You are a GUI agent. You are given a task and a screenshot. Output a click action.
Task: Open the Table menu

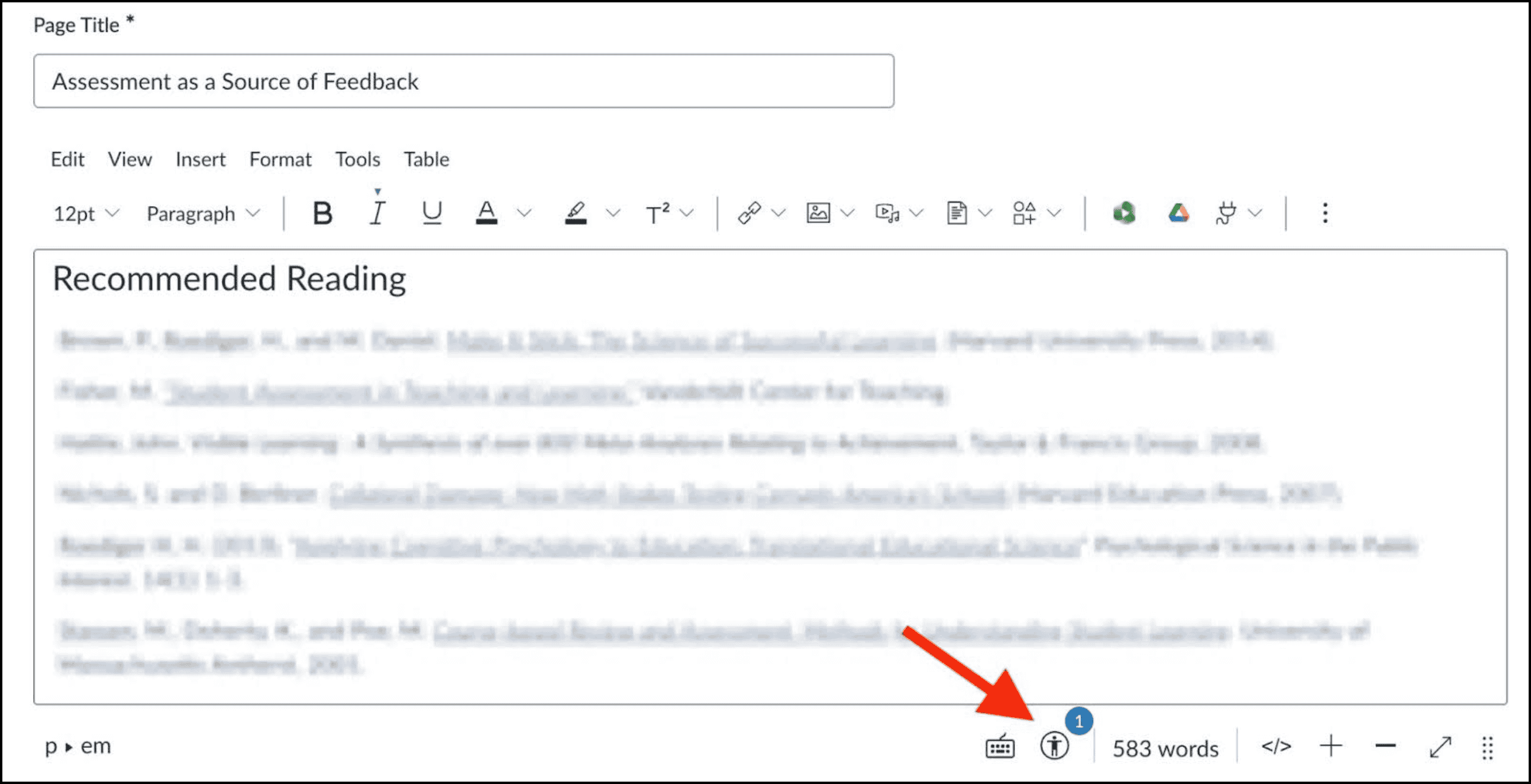(425, 159)
